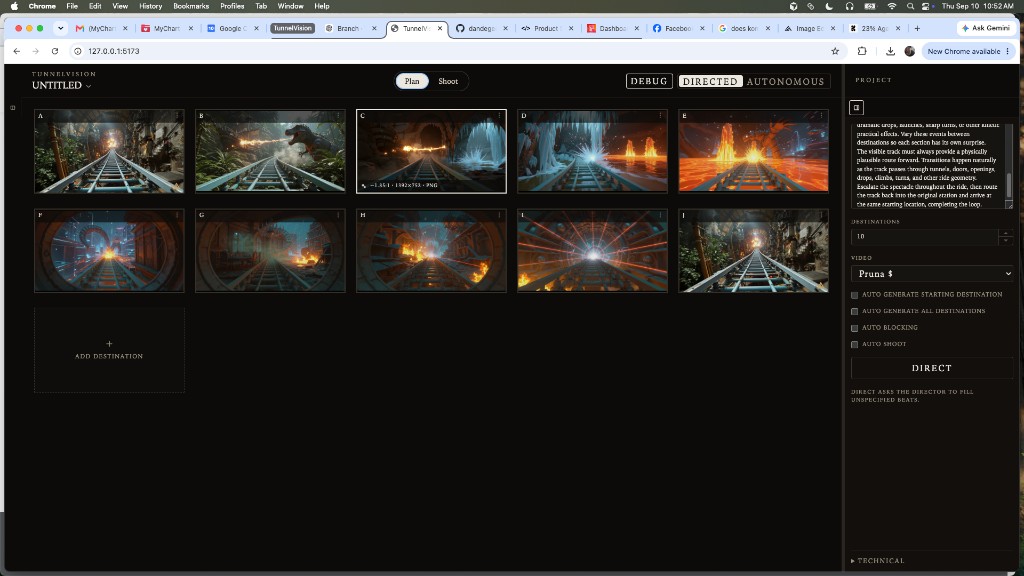Click the Ask Gemini button
This screenshot has height=576, width=1024.
click(x=985, y=28)
